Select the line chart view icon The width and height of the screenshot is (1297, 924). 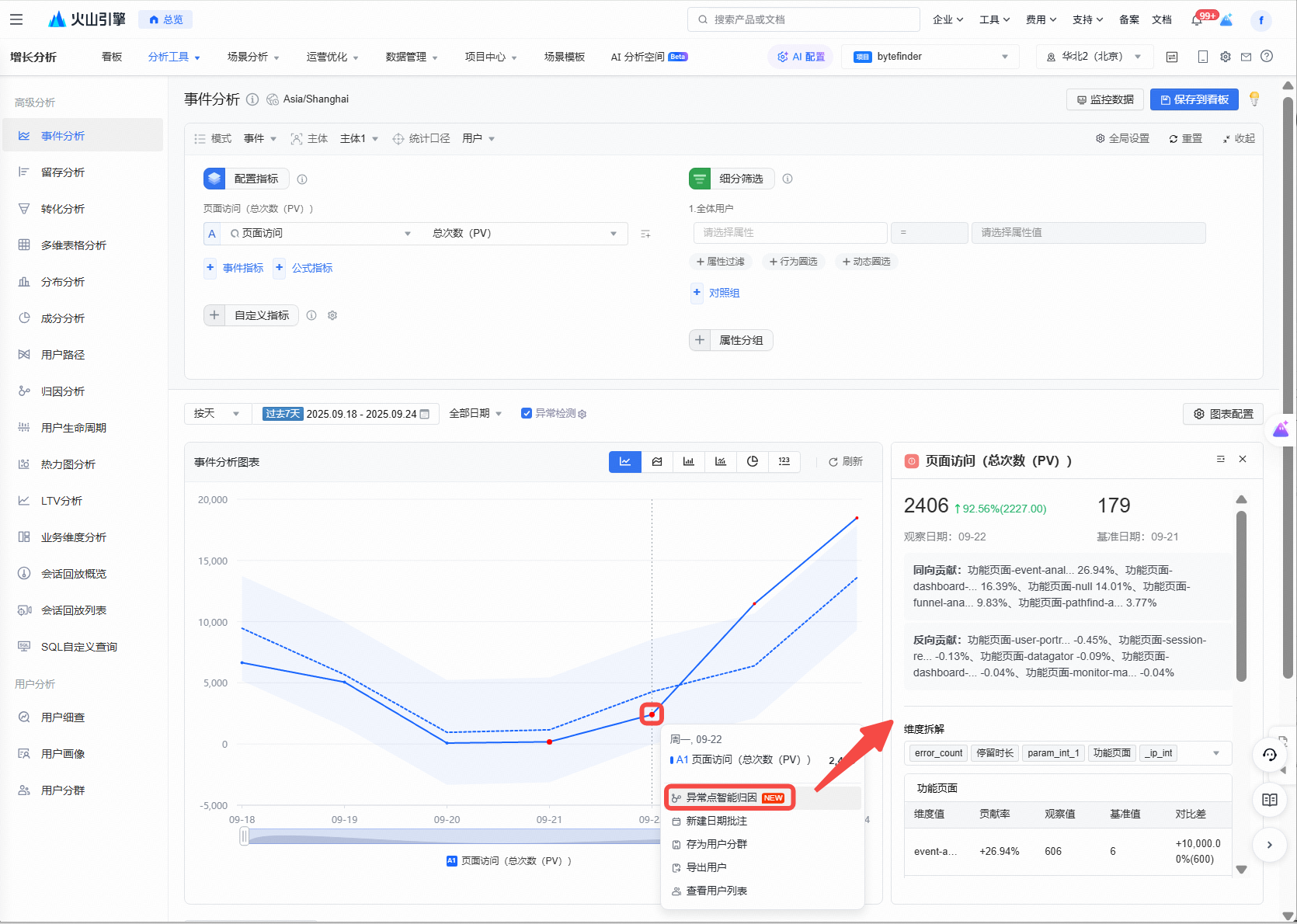(x=625, y=462)
